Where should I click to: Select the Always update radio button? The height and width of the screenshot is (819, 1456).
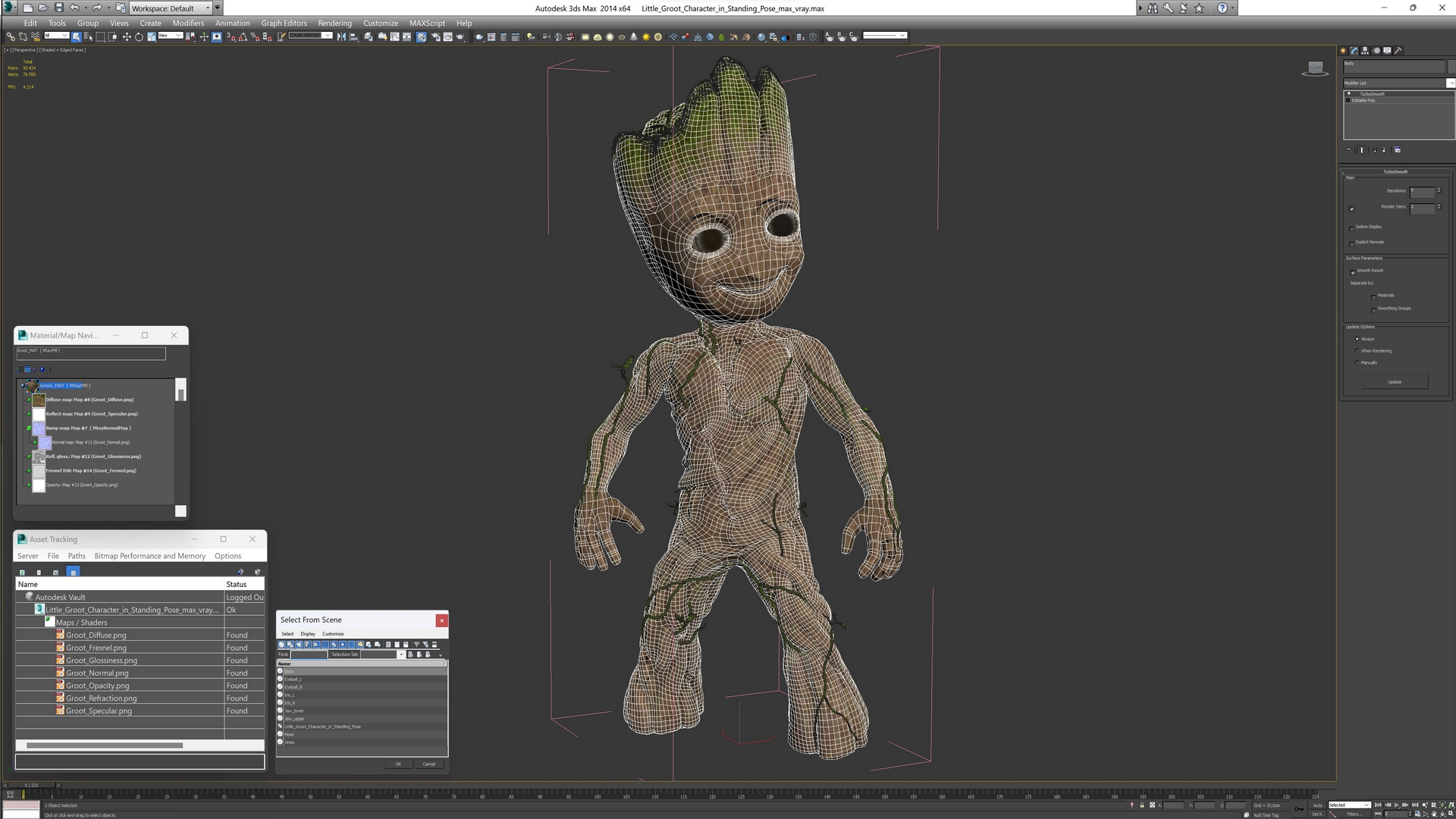[x=1357, y=339]
